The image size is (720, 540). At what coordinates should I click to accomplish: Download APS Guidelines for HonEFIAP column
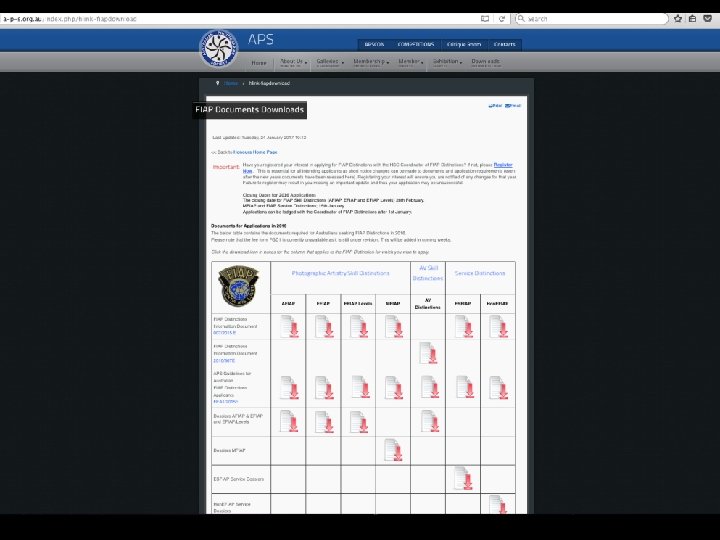click(499, 388)
